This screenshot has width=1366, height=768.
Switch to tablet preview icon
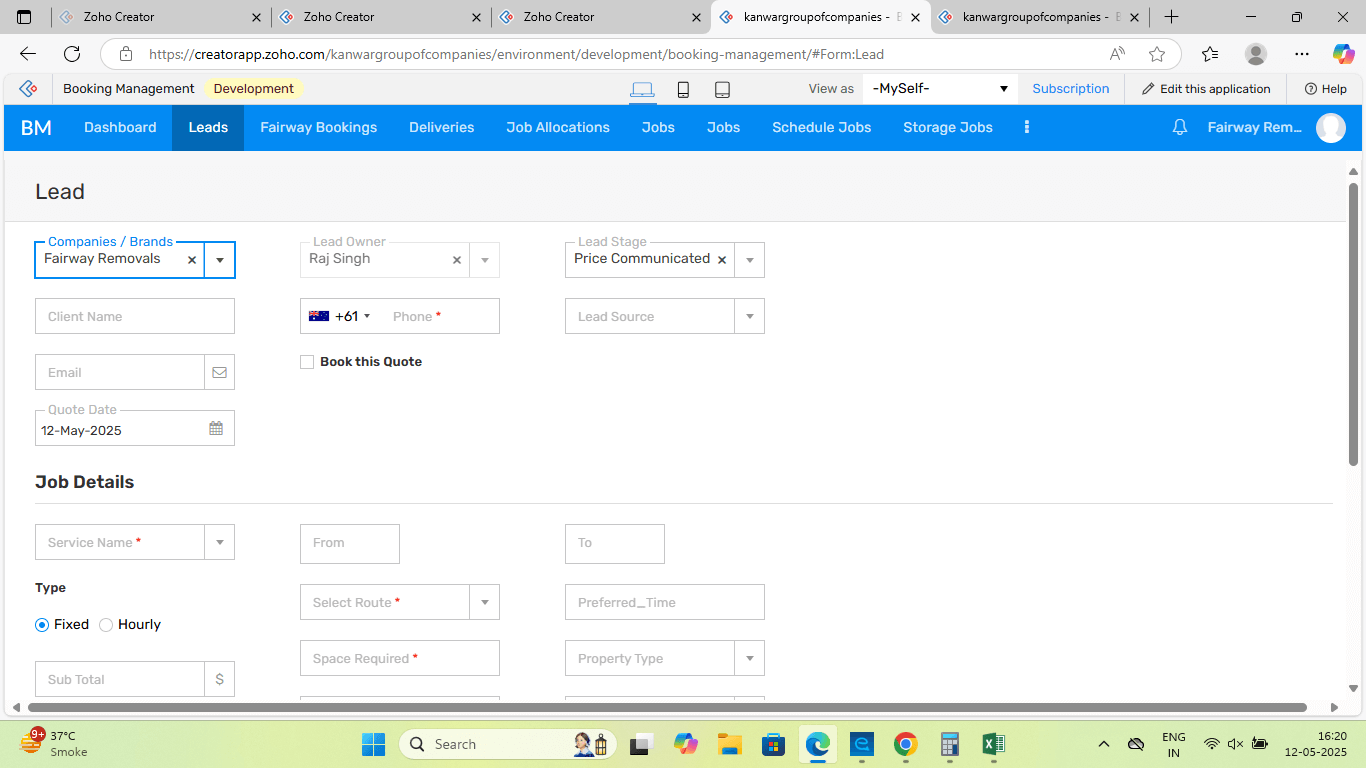[722, 89]
